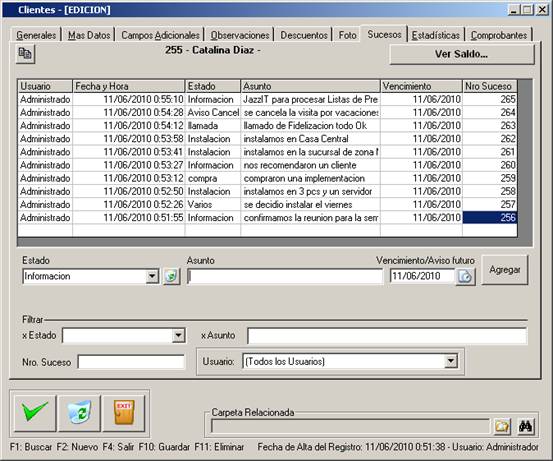Click the Agregar button
The height and width of the screenshot is (461, 553).
[505, 270]
